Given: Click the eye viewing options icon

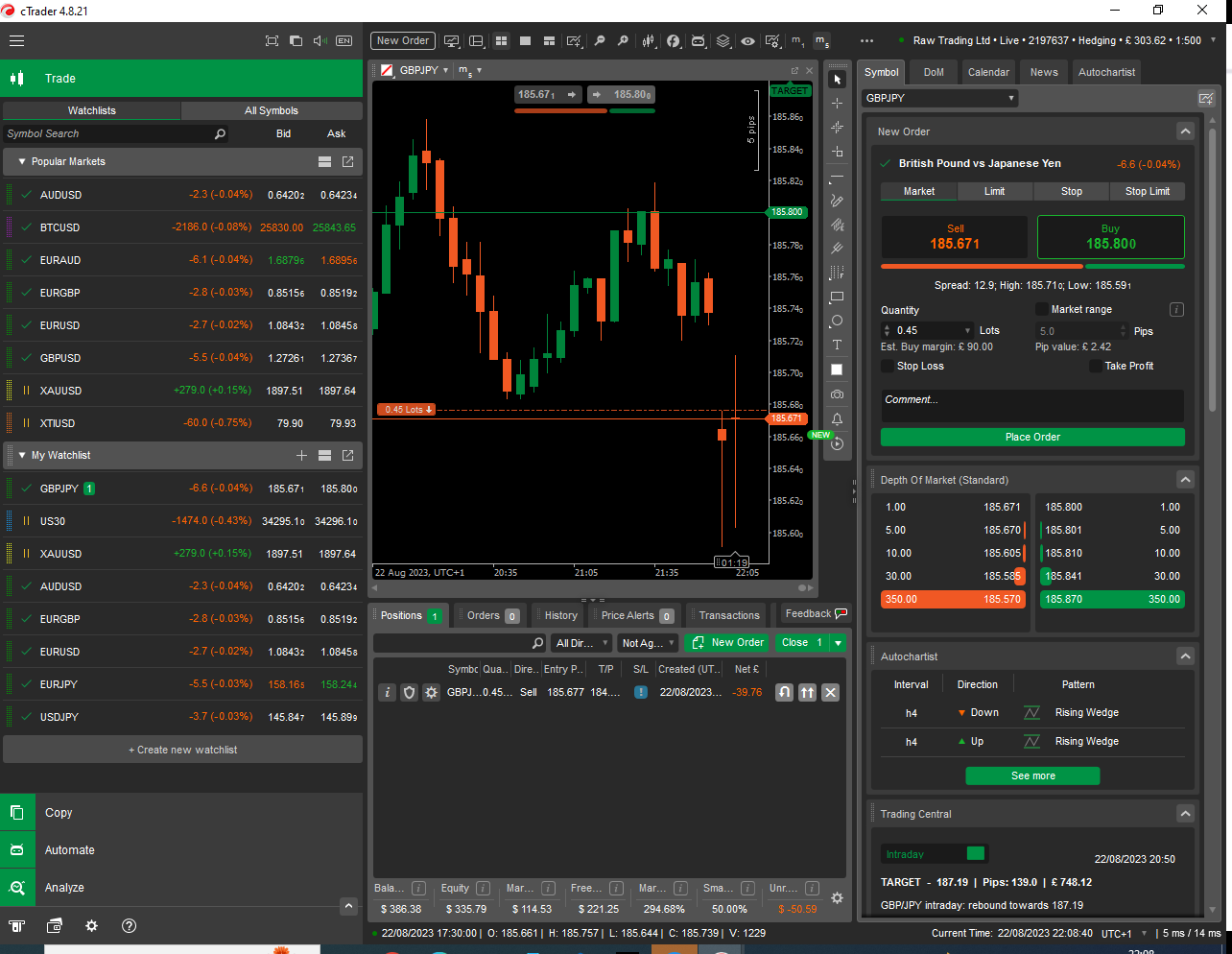Looking at the screenshot, I should 747,40.
